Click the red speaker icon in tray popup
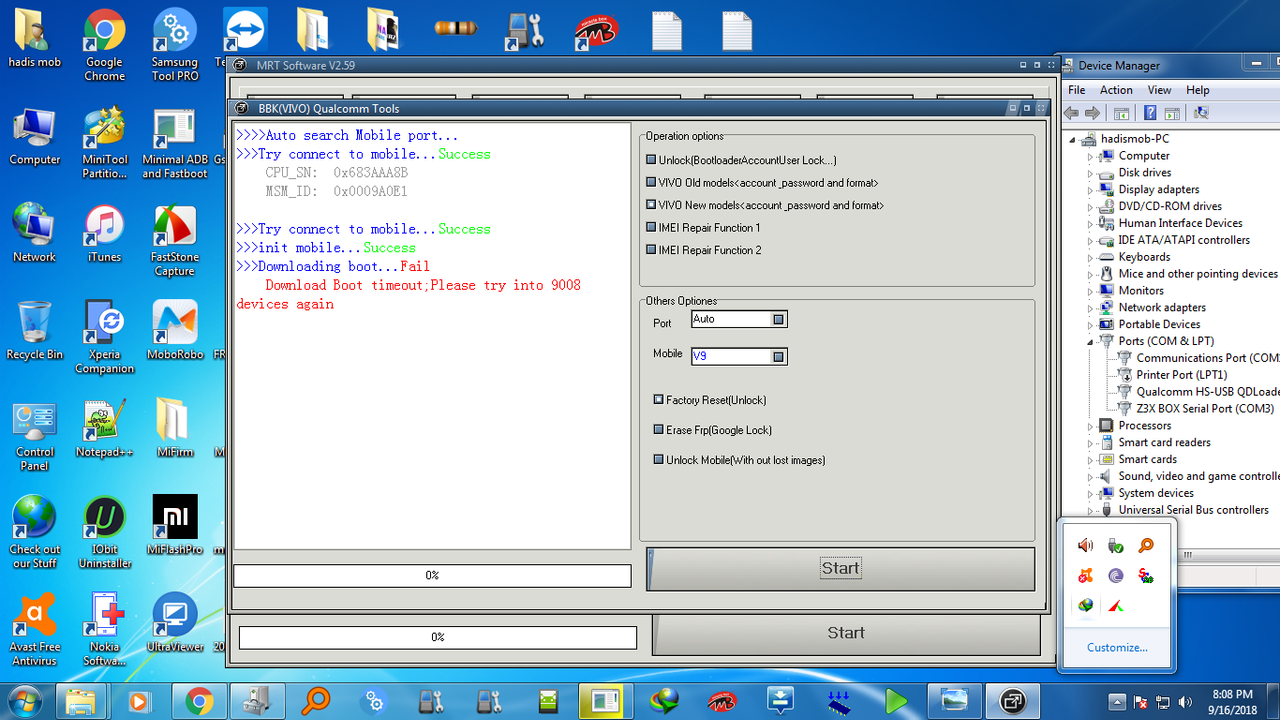The width and height of the screenshot is (1280, 720). point(1085,545)
